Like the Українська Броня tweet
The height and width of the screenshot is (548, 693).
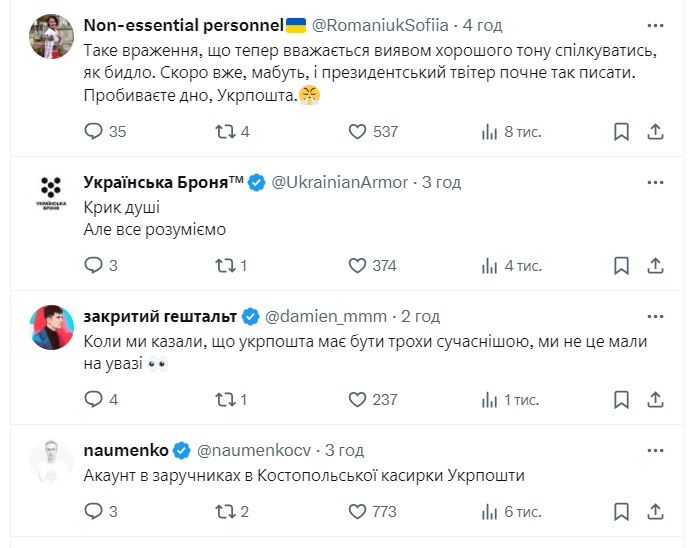pyautogui.click(x=358, y=265)
